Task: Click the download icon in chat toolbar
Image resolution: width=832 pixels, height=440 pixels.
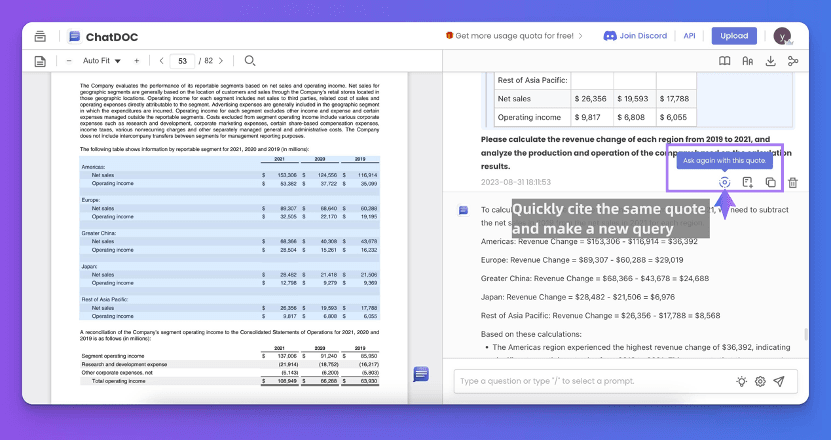Action: [771, 61]
